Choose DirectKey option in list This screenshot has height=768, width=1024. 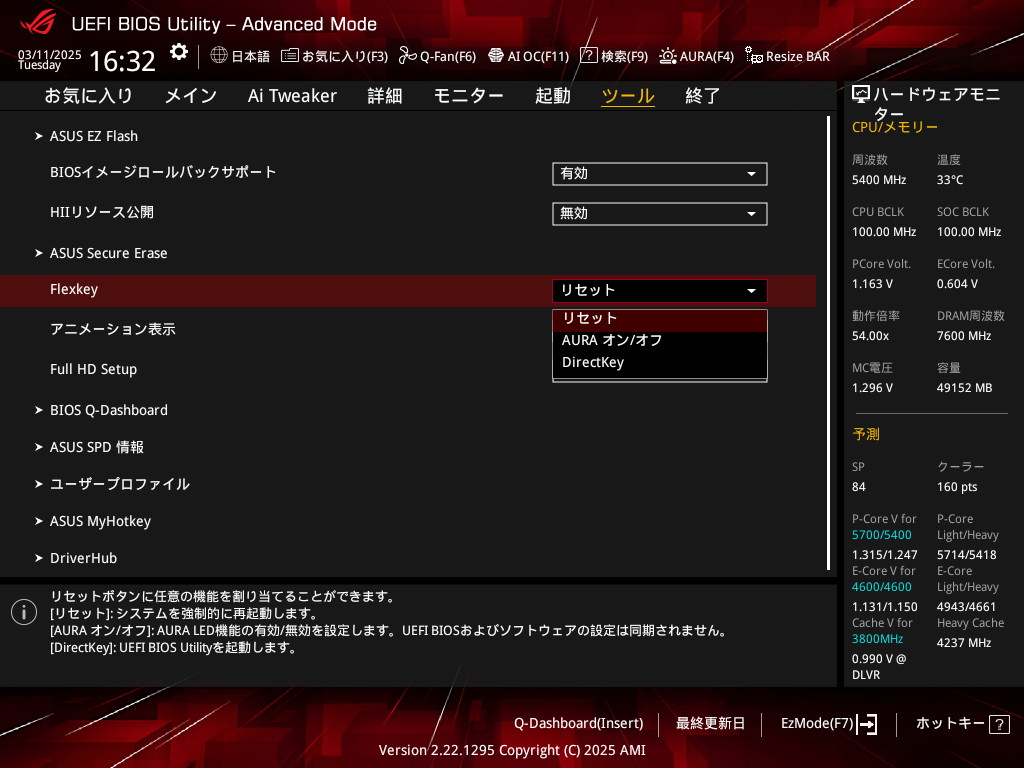[x=660, y=362]
